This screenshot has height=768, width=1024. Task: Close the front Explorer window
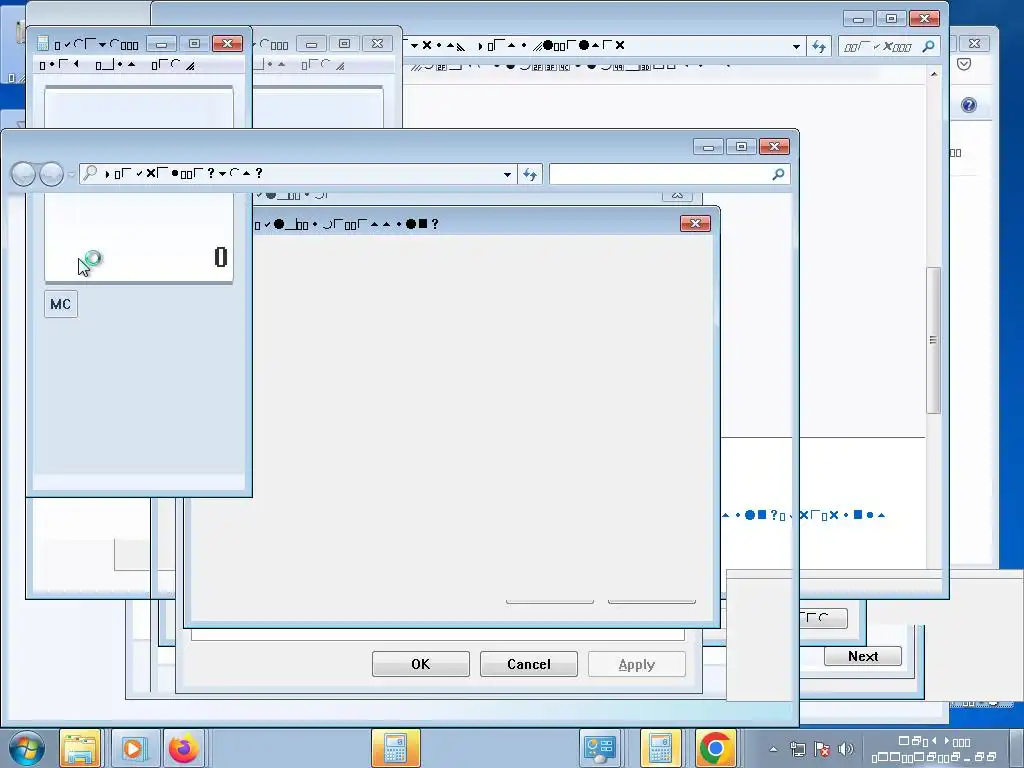pos(775,147)
